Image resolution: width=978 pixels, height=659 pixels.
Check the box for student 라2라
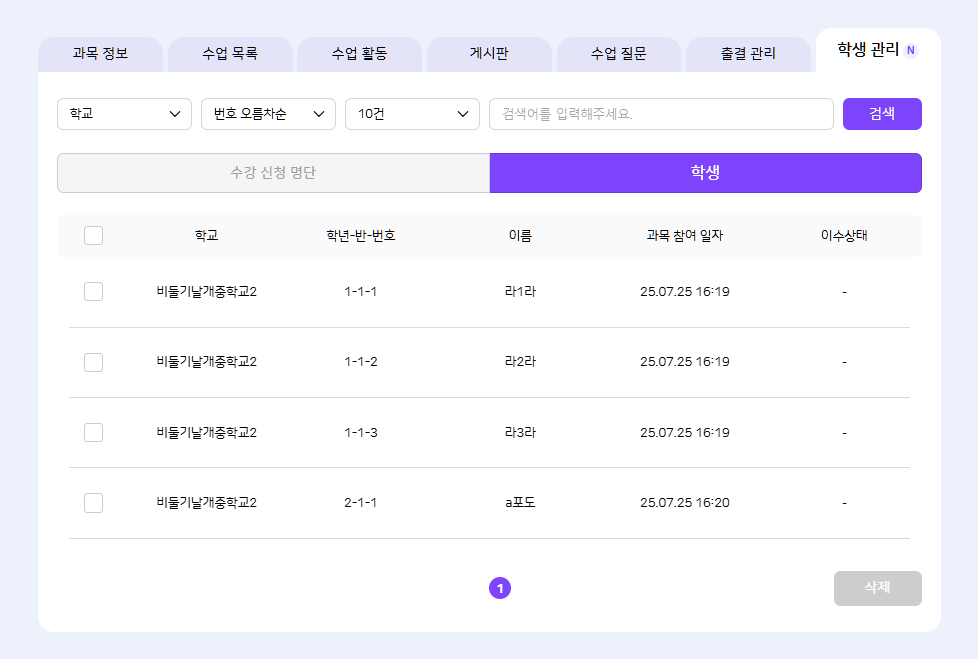[93, 362]
